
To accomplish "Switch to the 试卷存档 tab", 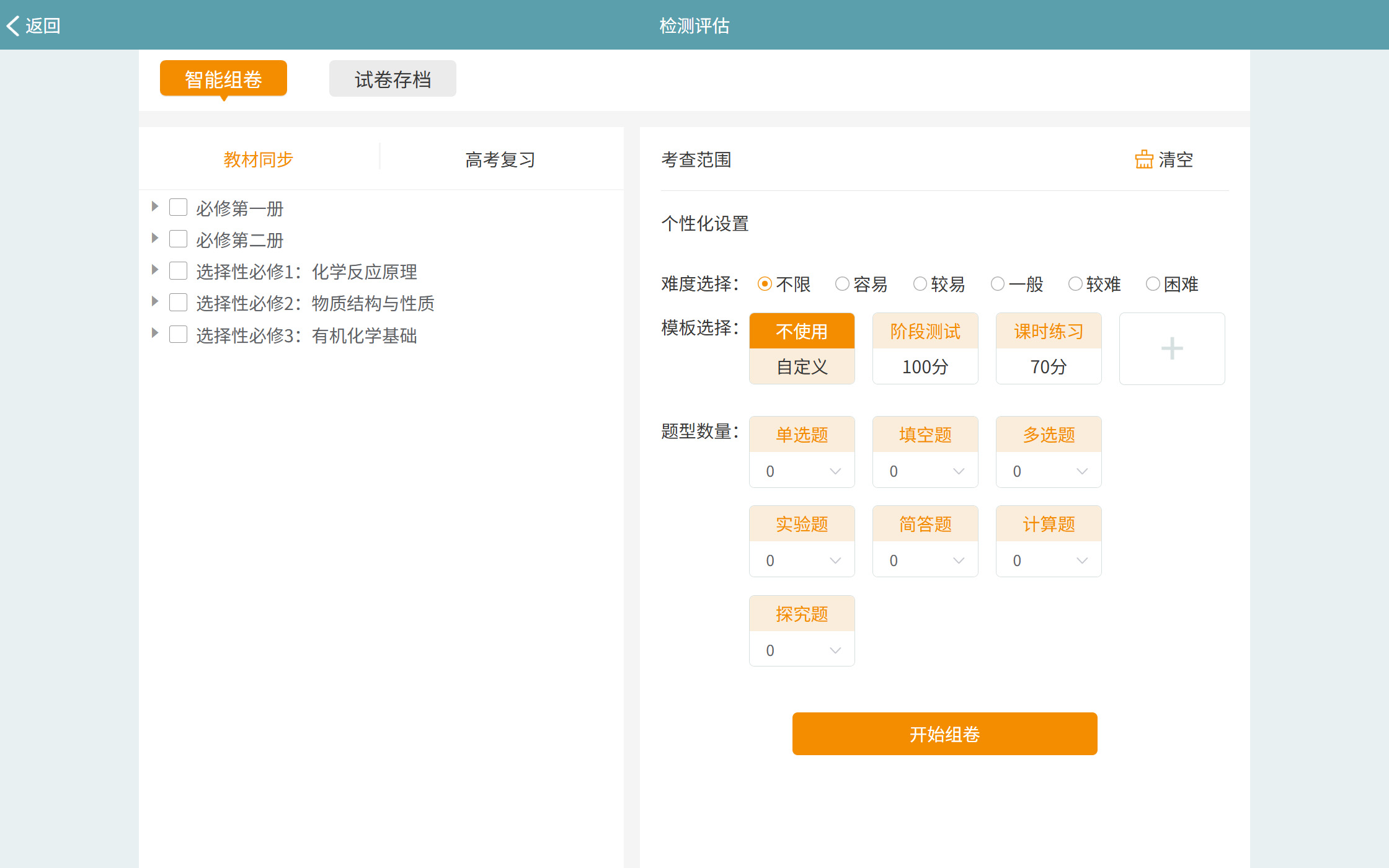I will (x=393, y=79).
